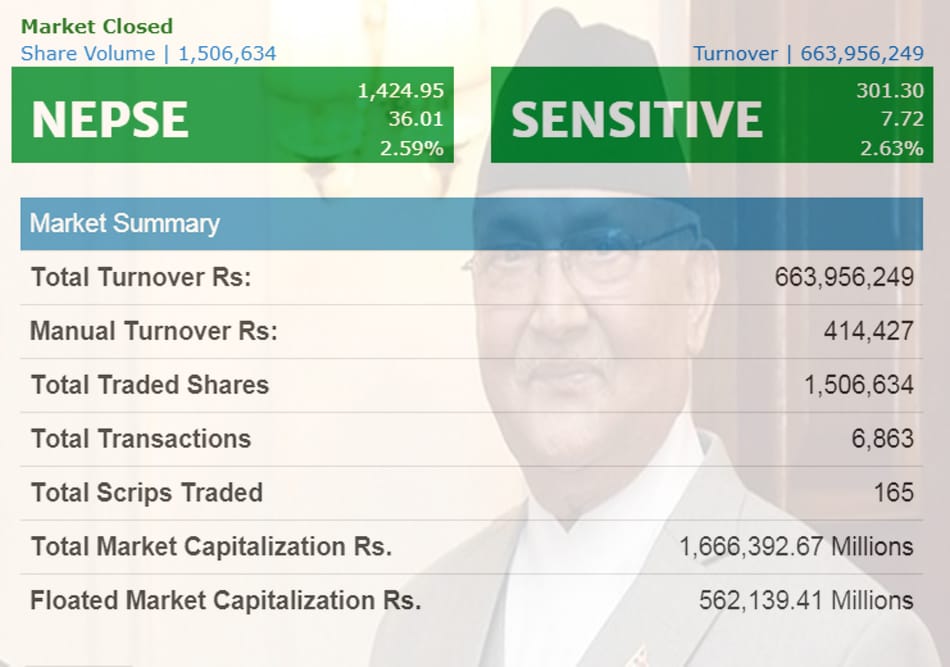Select the Manual Turnover Rs row
The width and height of the screenshot is (950, 667).
pyautogui.click(x=471, y=331)
